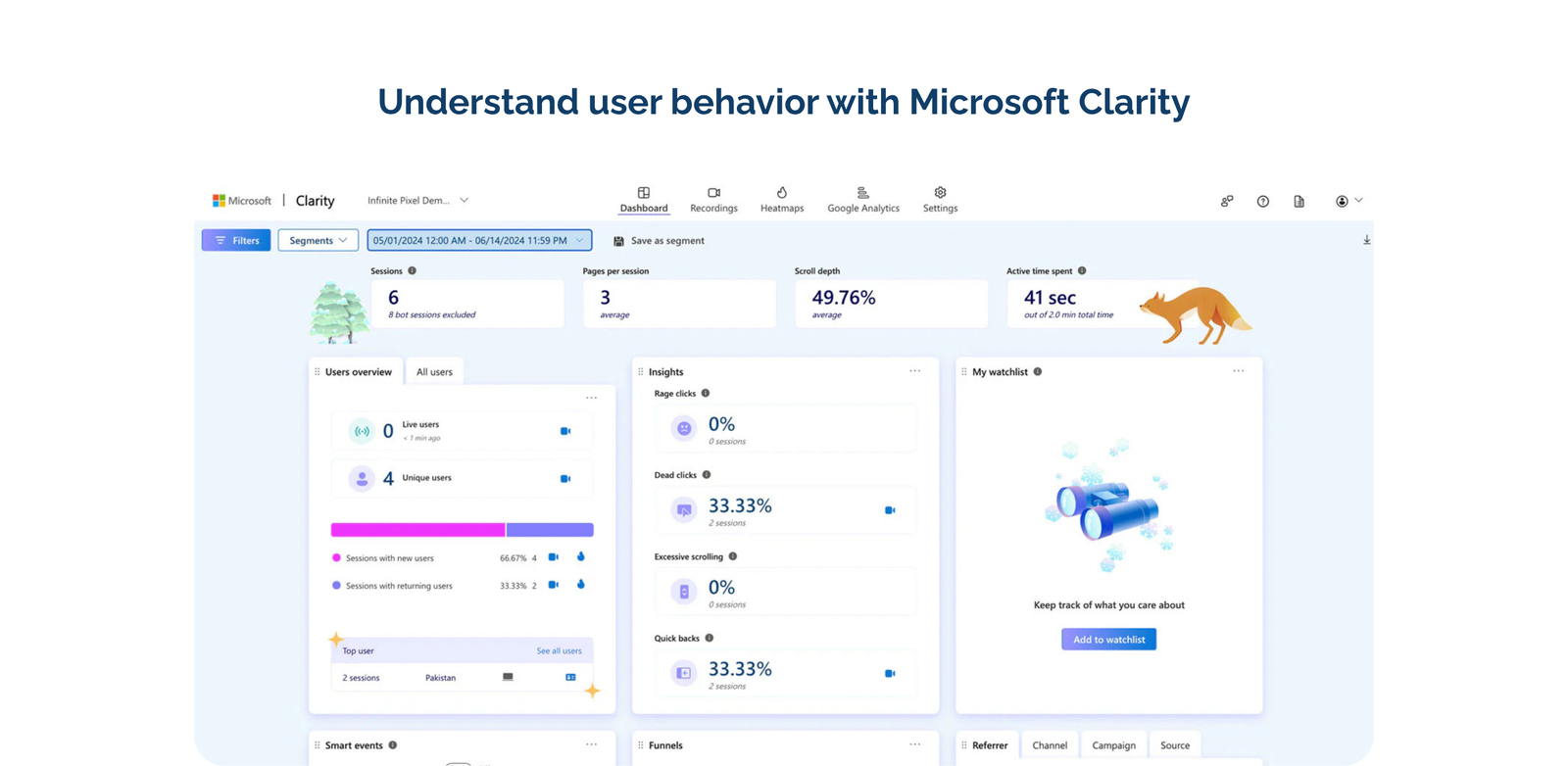This screenshot has width=1568, height=766.
Task: Open the help question mark icon
Action: tap(1263, 201)
